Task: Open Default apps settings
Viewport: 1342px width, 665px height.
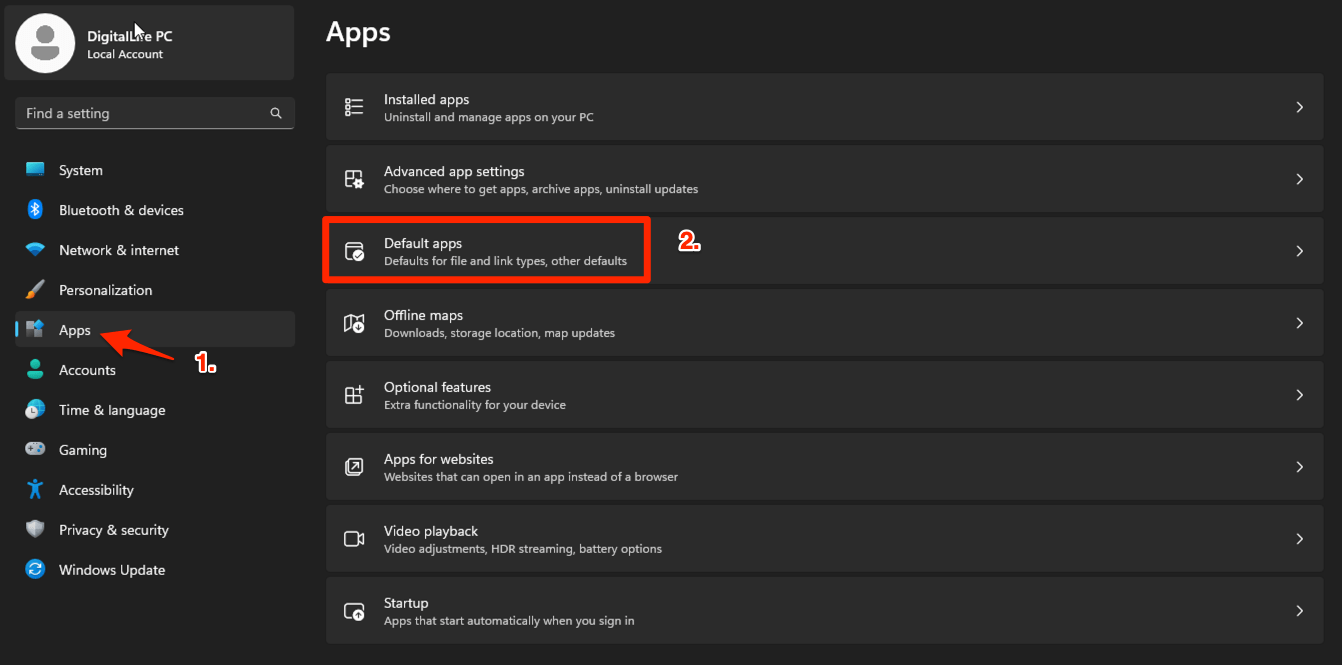Action: 486,249
